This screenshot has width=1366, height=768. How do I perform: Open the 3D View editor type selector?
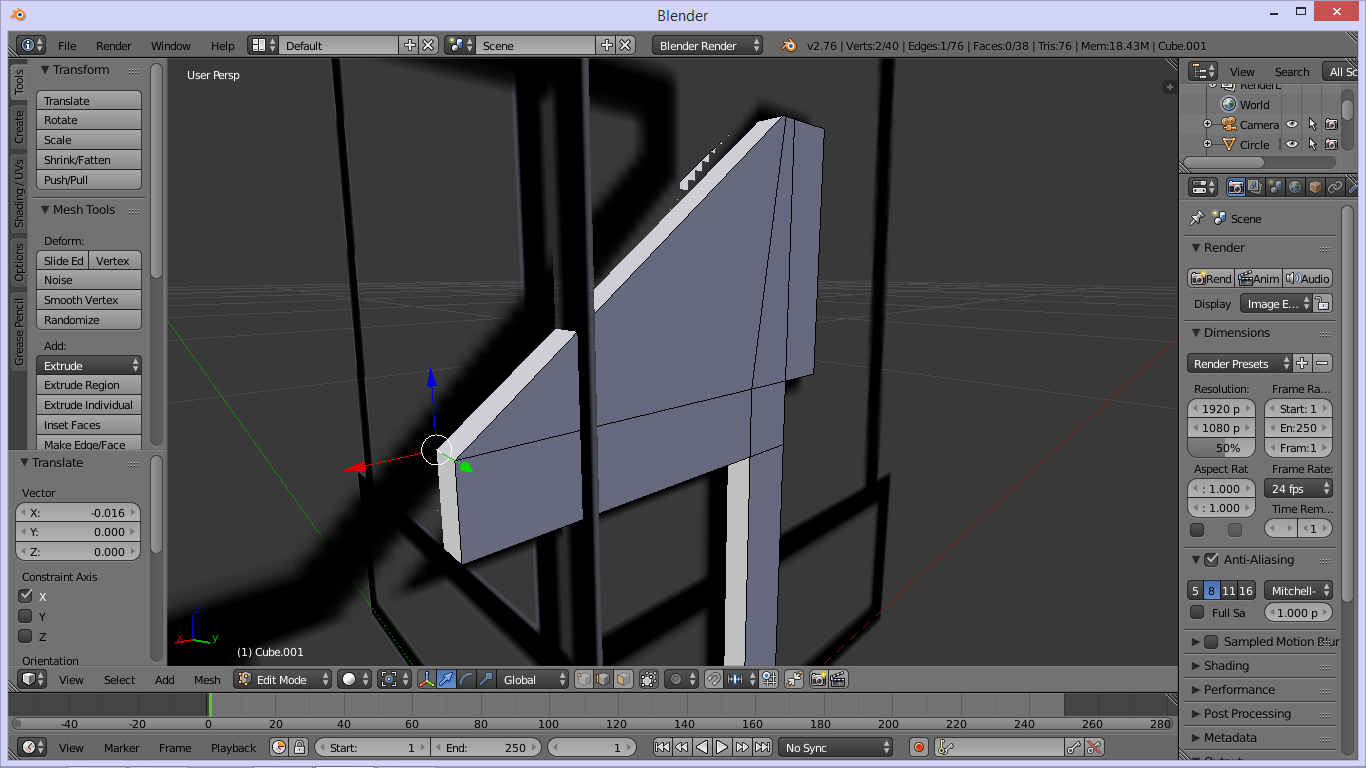pyautogui.click(x=34, y=679)
